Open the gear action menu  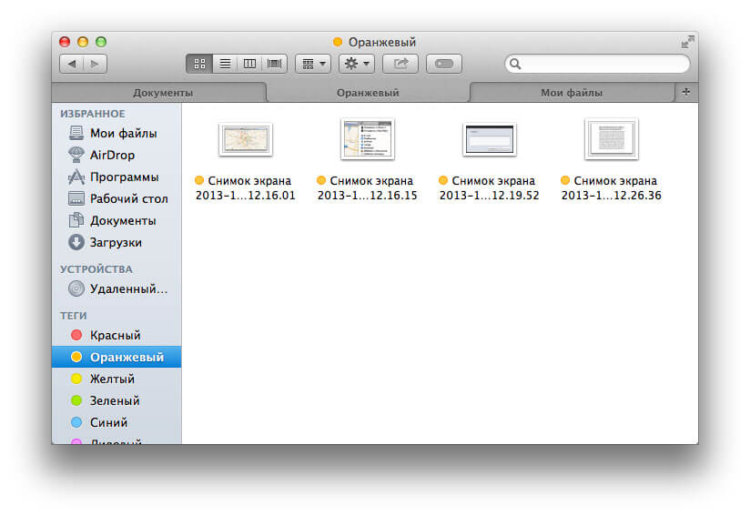tap(356, 64)
